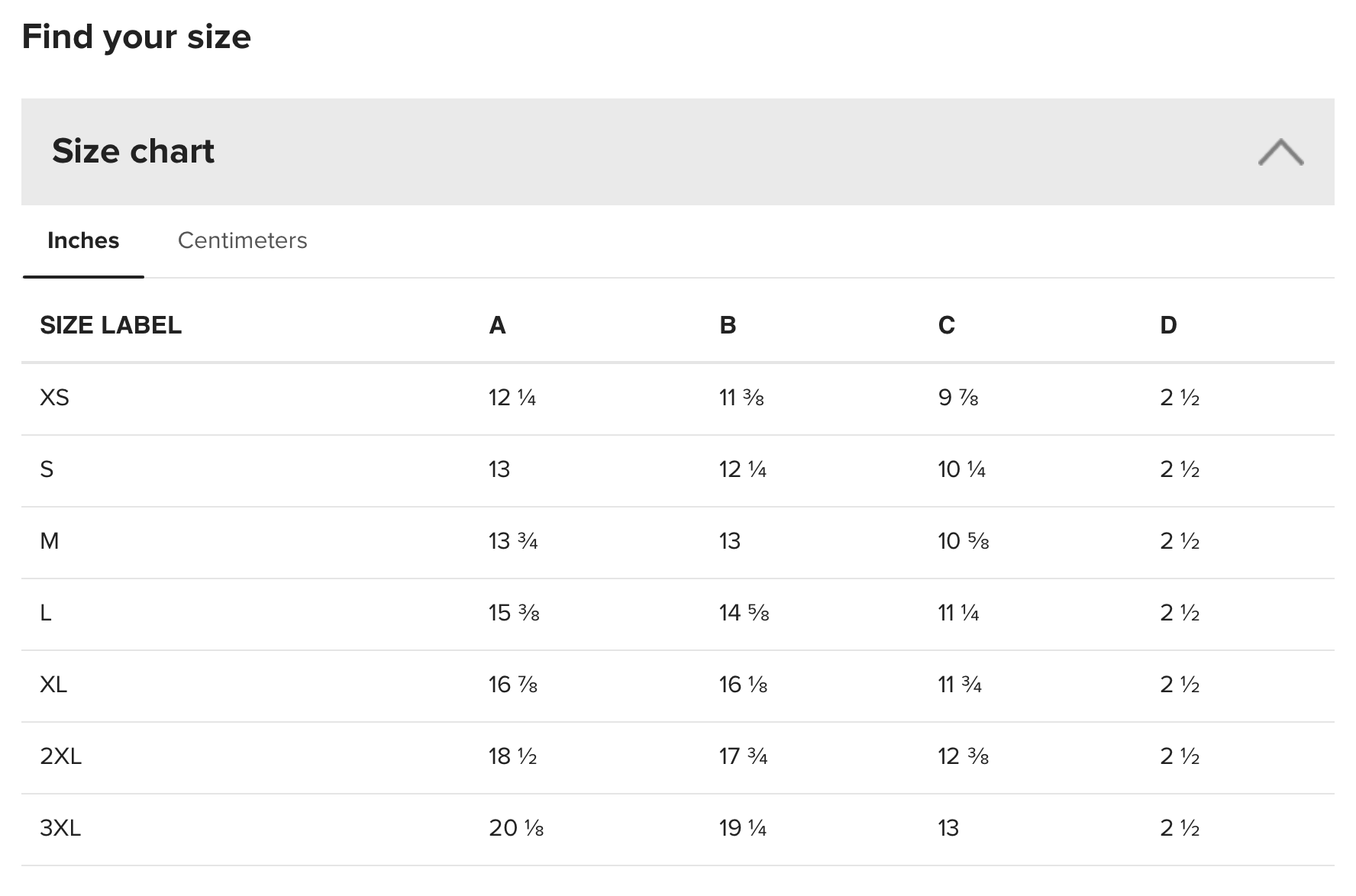Switch to the Centimeters tab
This screenshot has width=1356, height=896.
click(x=242, y=240)
